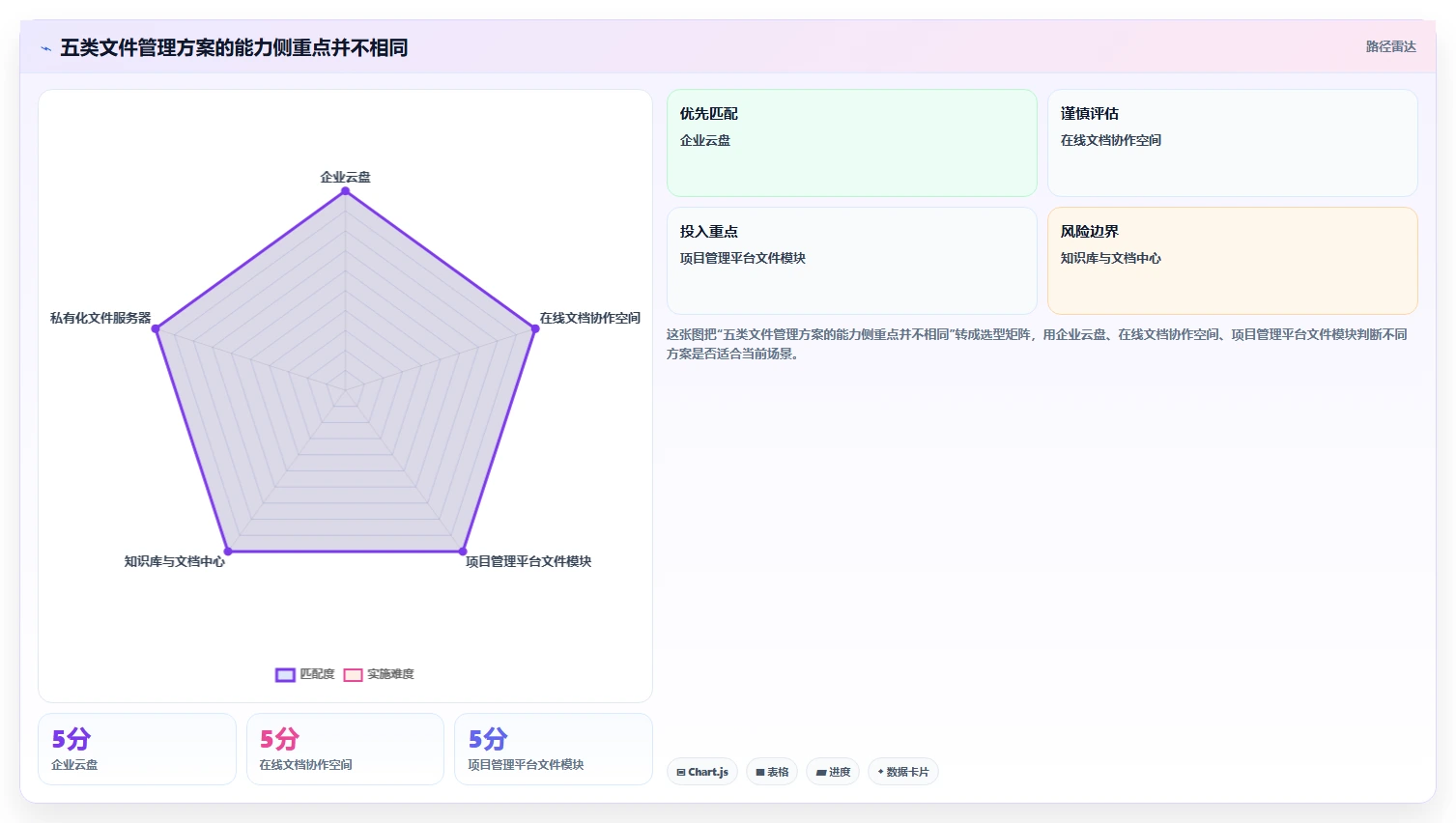This screenshot has height=823, width=1456.
Task: Click the 在线文档协作空间 axis label on radar
Action: [x=589, y=318]
